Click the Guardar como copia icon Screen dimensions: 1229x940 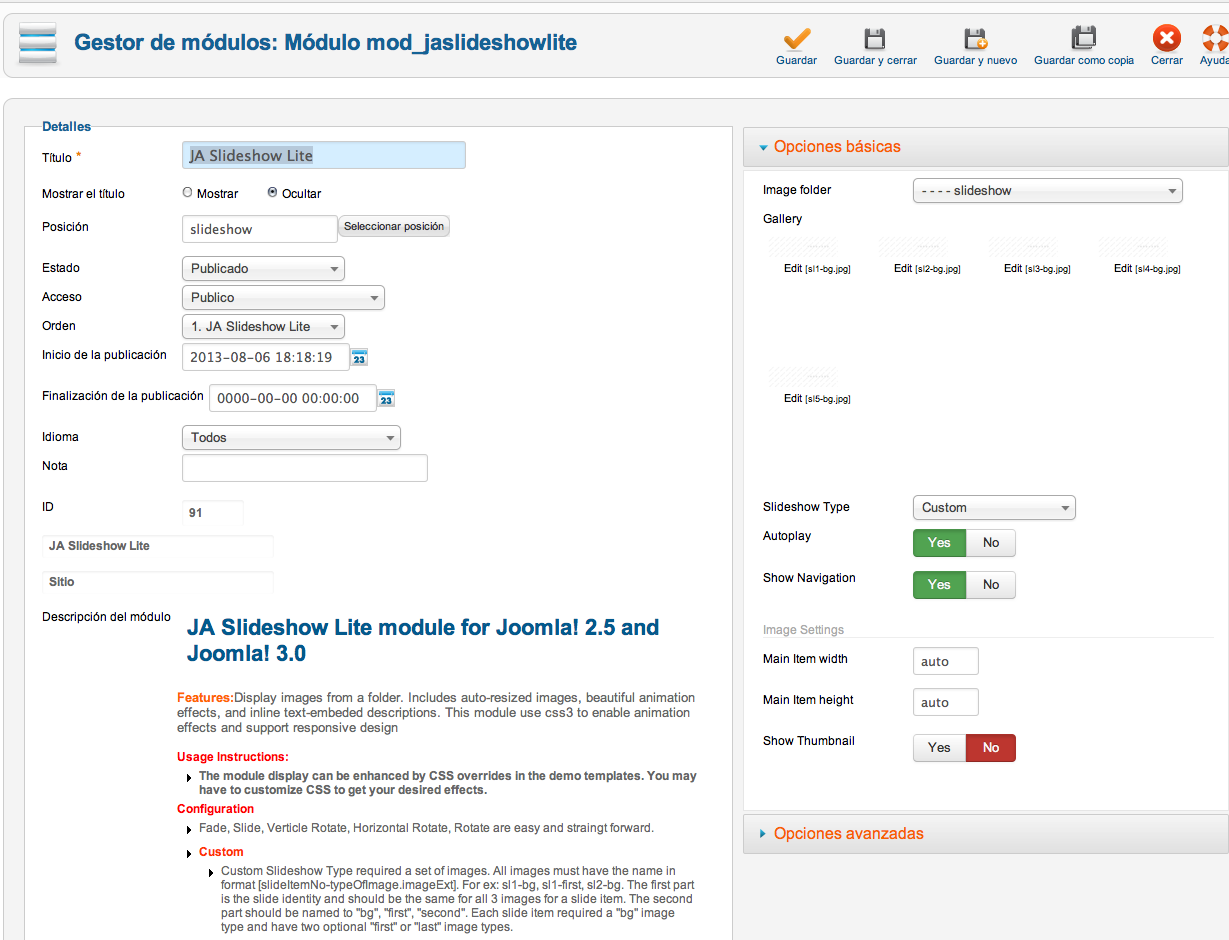pos(1083,39)
